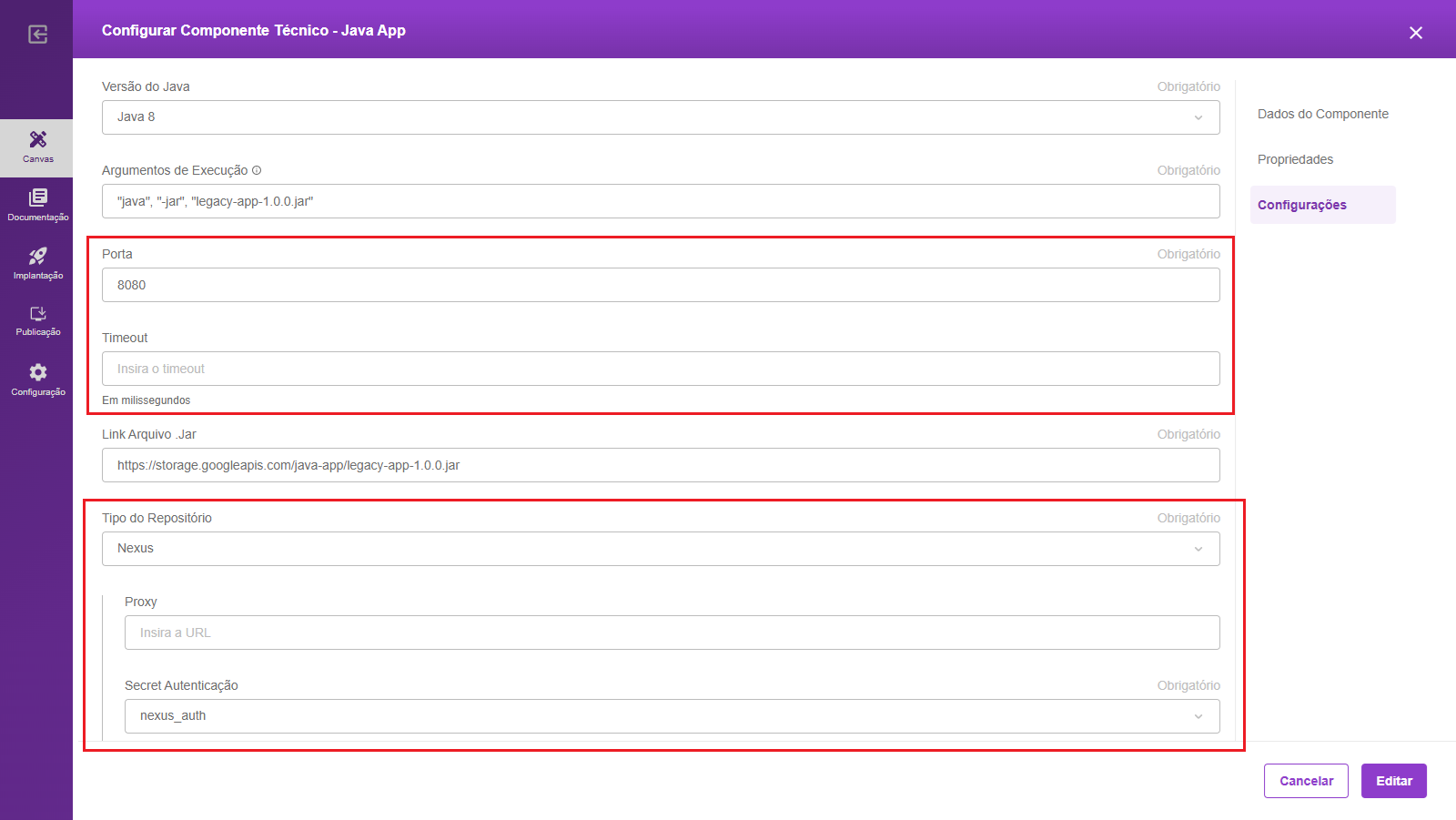Select the Configurações tab
Screen dimensions: 1456x820
click(1301, 205)
